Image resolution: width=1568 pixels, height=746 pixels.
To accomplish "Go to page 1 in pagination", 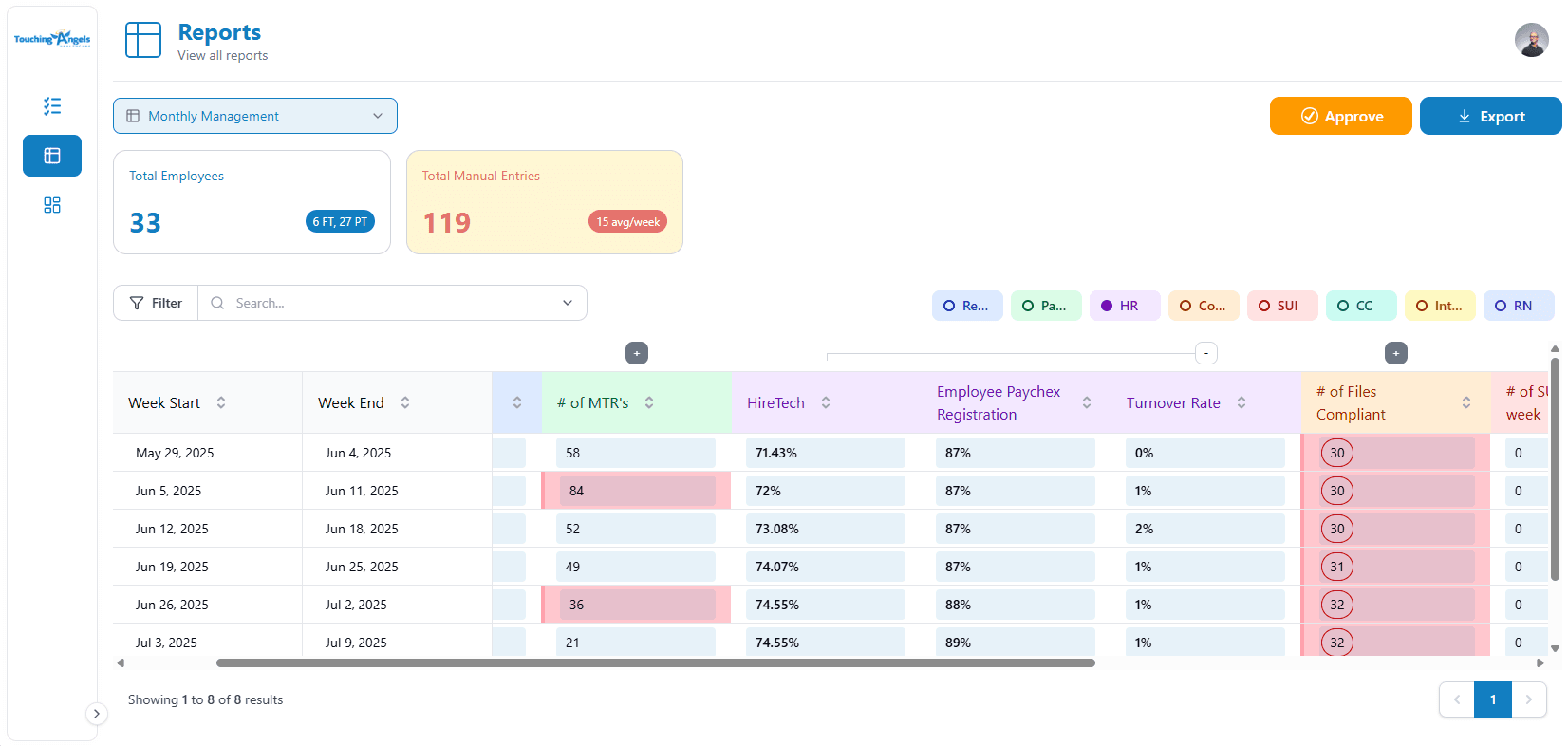I will (1492, 699).
